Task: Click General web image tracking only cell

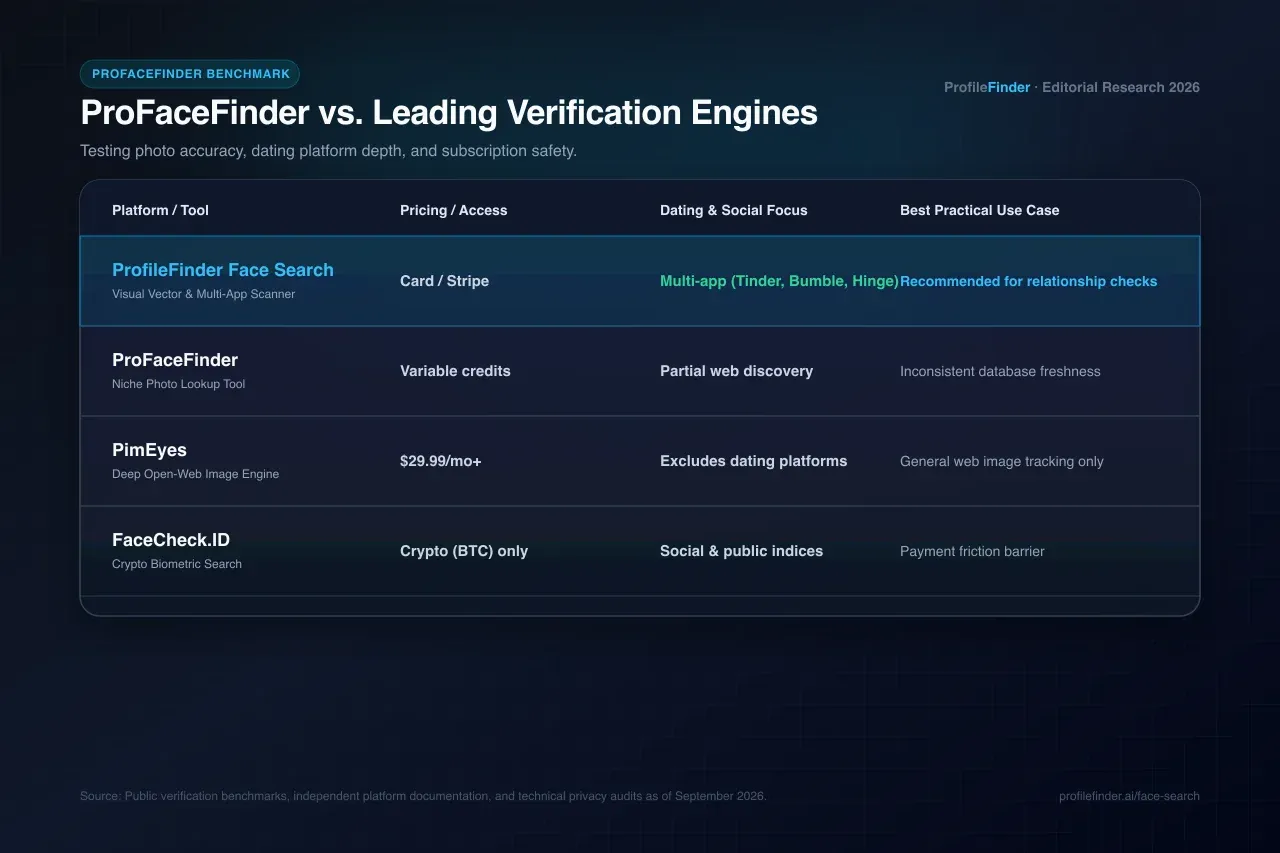Action: [x=1002, y=461]
